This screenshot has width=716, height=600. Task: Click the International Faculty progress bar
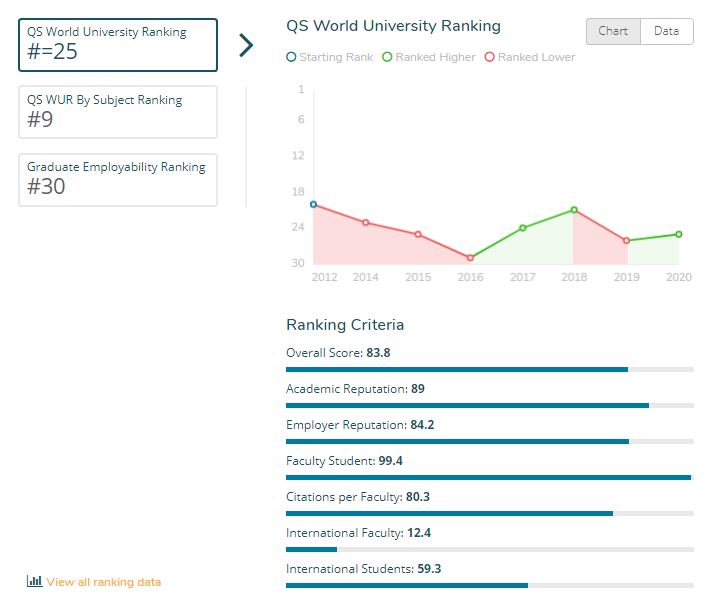point(490,550)
